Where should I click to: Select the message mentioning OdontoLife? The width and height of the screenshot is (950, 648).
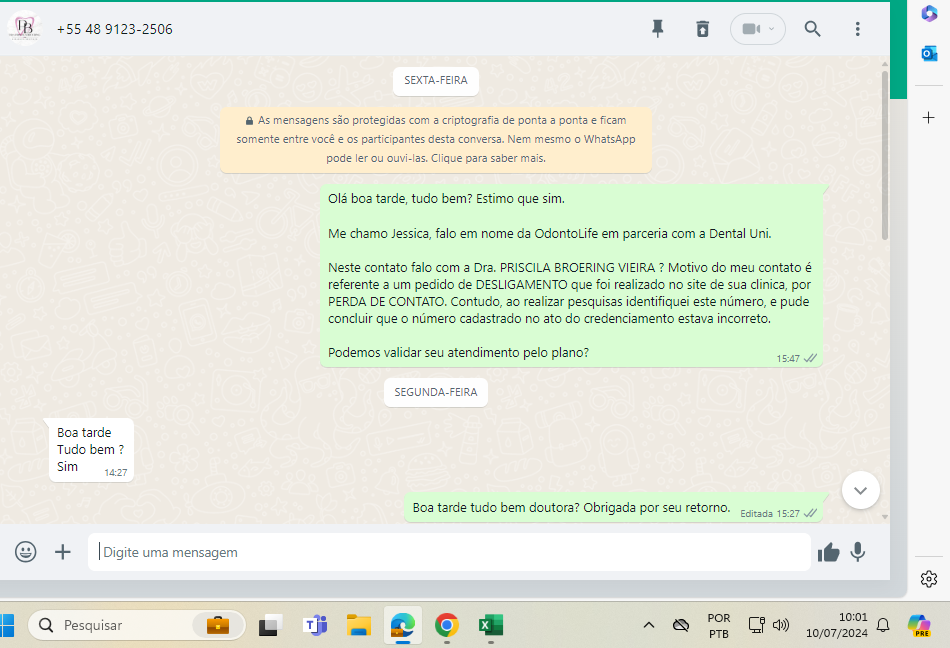pos(571,276)
